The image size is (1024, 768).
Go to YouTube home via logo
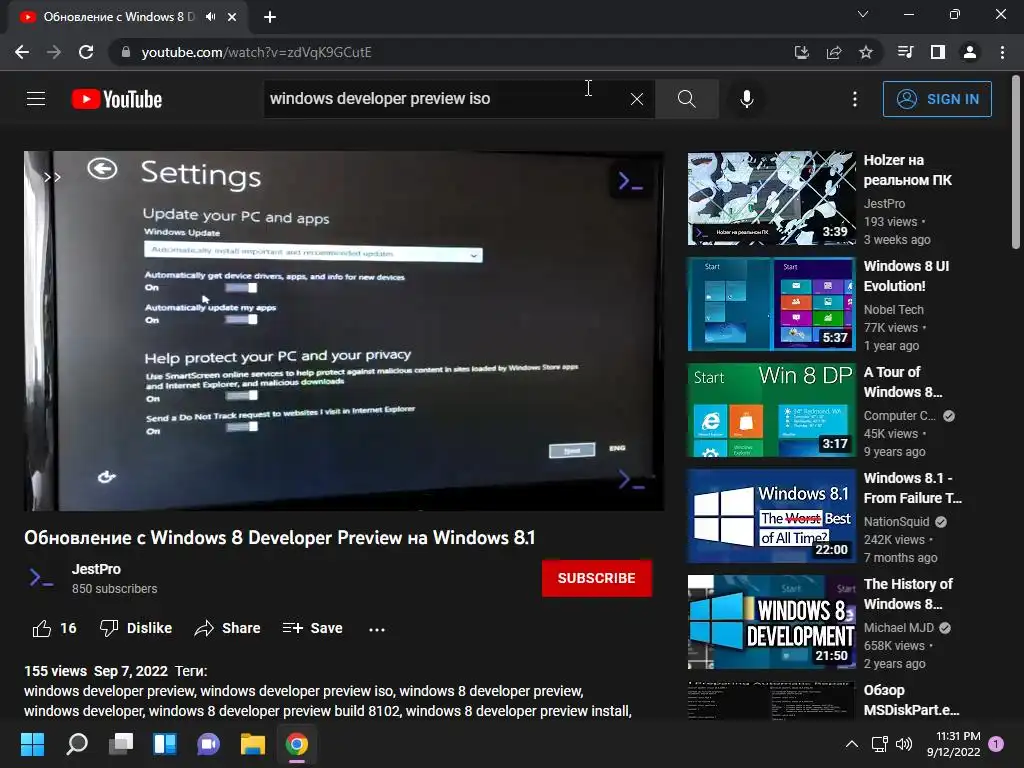[x=117, y=99]
